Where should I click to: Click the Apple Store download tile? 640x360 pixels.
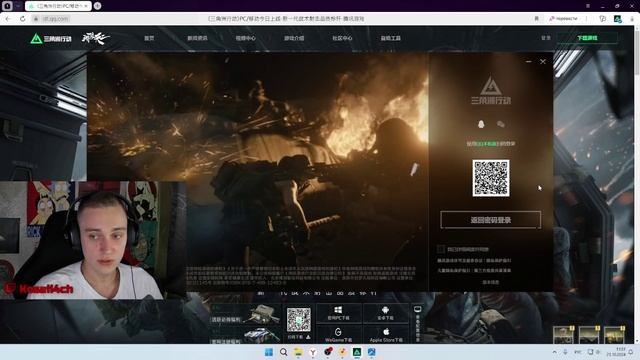[385, 335]
